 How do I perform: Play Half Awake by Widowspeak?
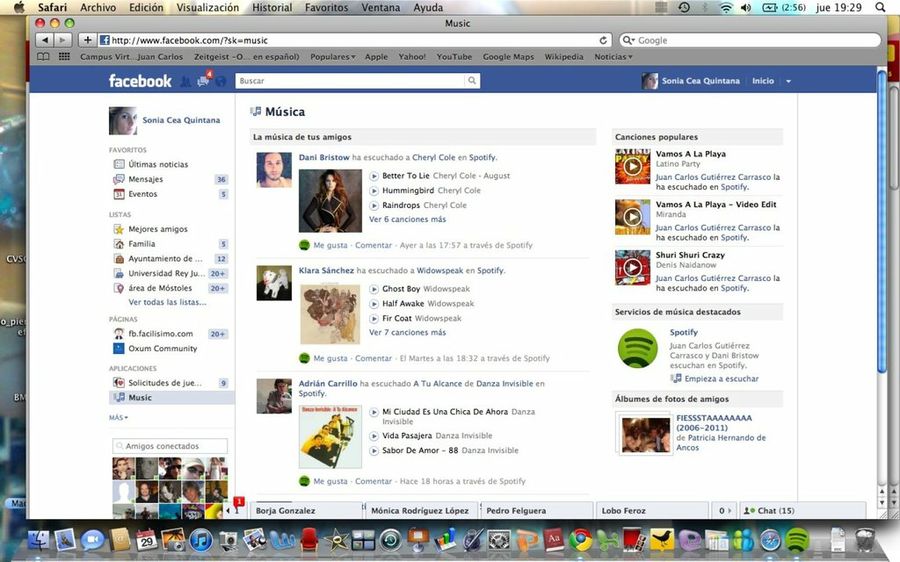(374, 304)
